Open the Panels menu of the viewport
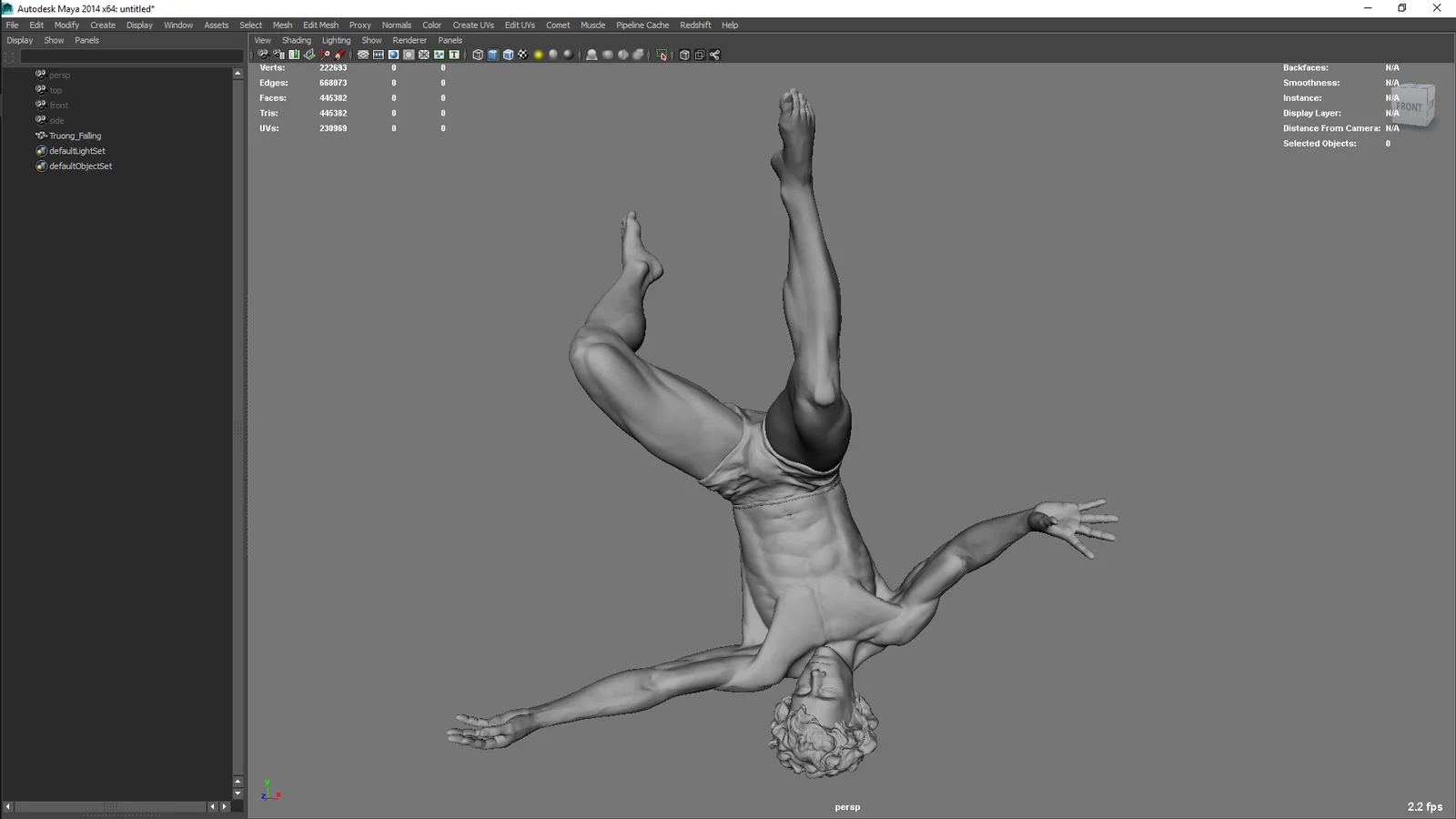This screenshot has width=1456, height=819. point(450,40)
